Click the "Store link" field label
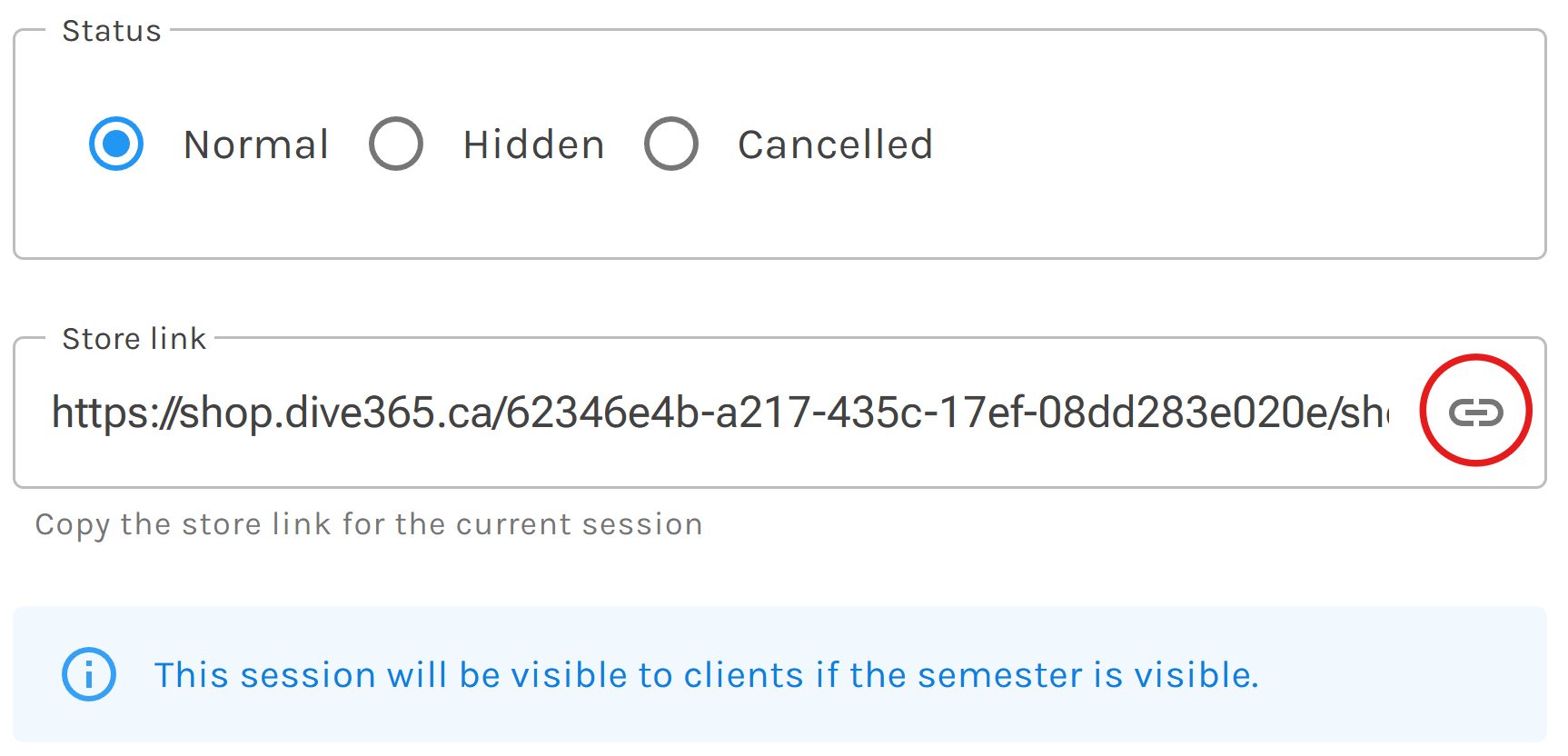1568x756 pixels. coord(134,339)
